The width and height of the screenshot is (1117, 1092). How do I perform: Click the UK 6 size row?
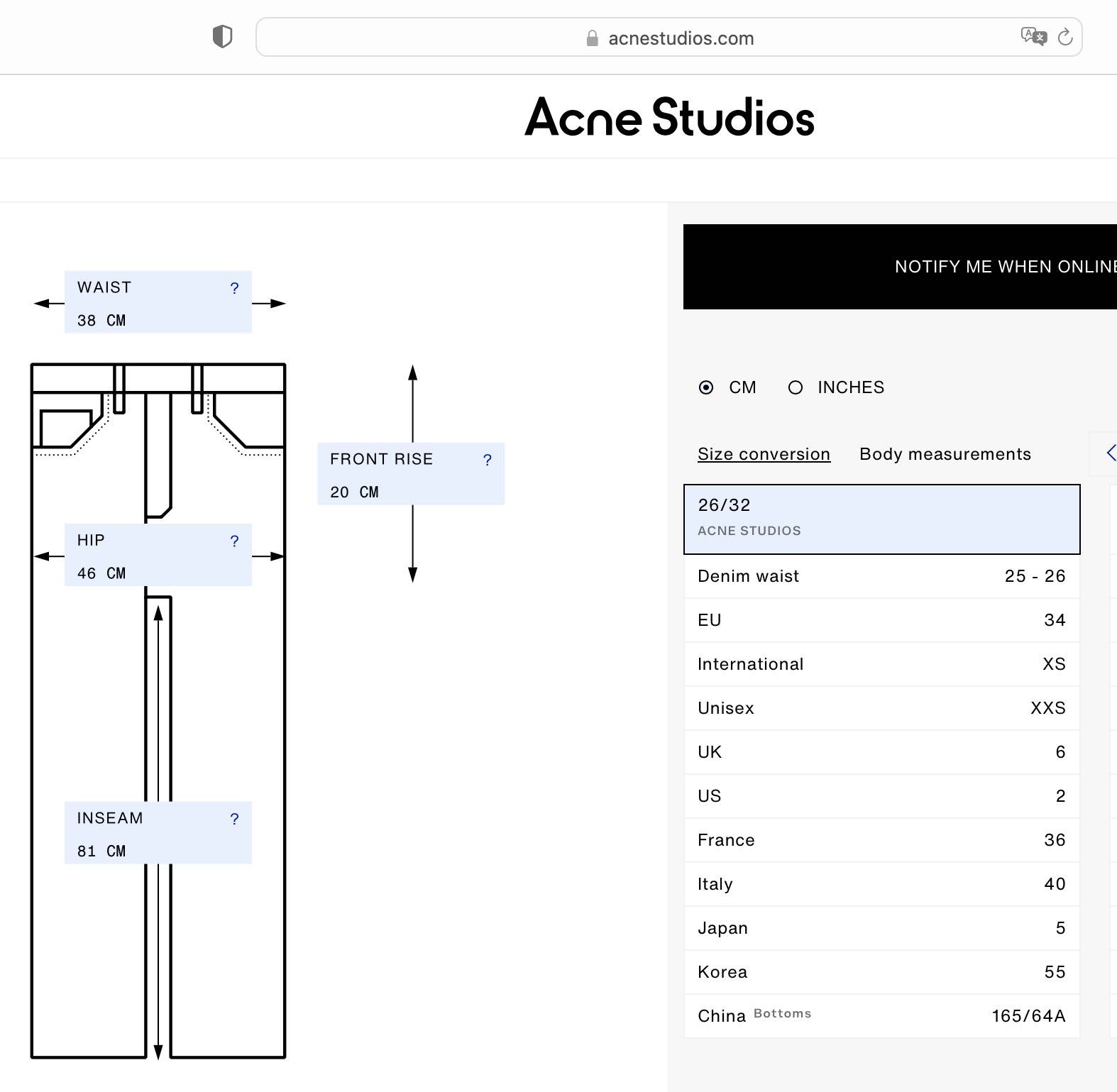[881, 752]
